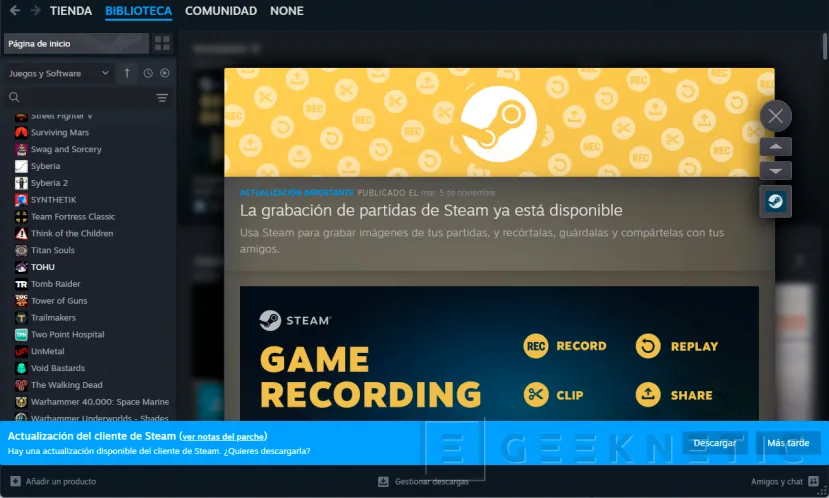Image resolution: width=829 pixels, height=498 pixels.
Task: Open Gestionar descargas
Action: pyautogui.click(x=423, y=482)
